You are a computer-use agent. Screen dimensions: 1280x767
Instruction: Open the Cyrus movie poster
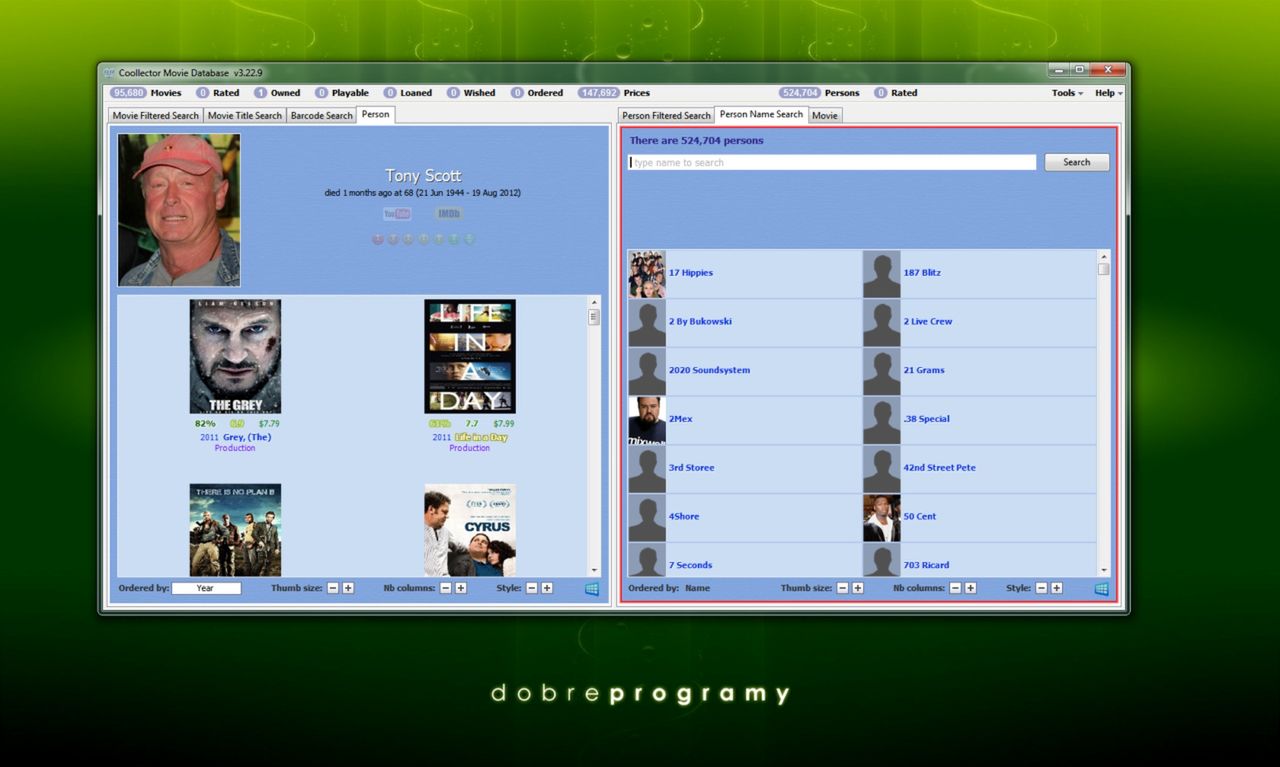[x=470, y=530]
